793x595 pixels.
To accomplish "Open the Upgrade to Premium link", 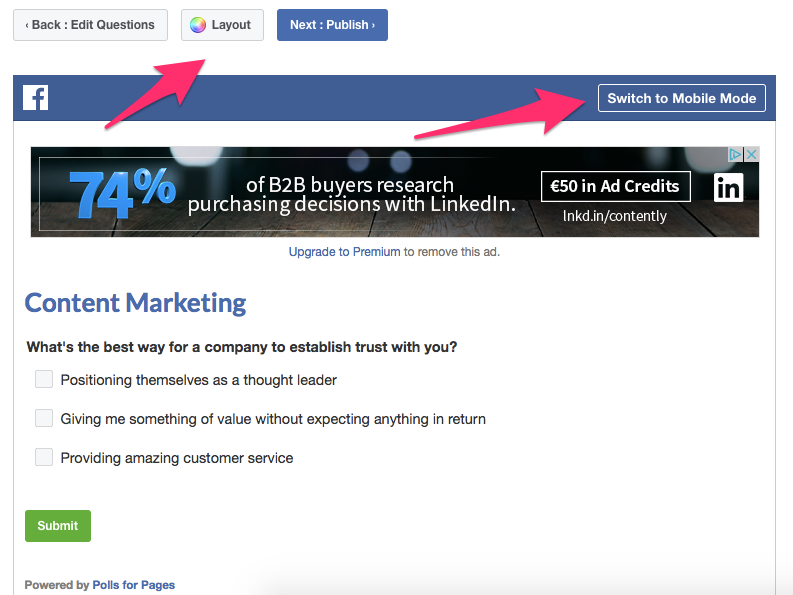I will pos(344,252).
